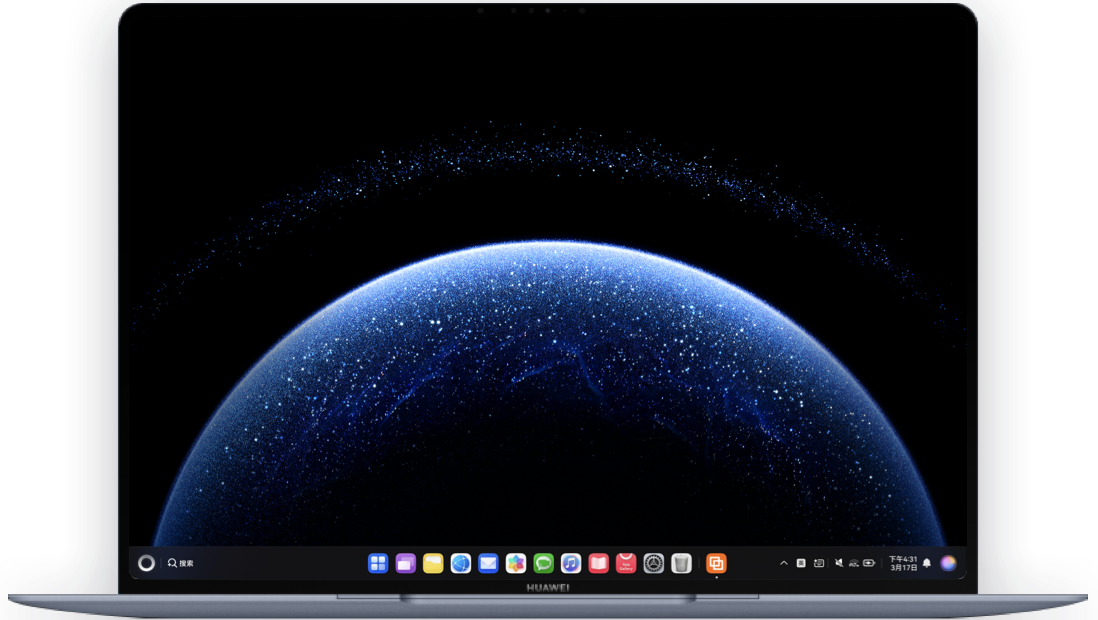Open the Mail envelope app
Viewport: 1098px width, 620px height.
click(x=488, y=563)
